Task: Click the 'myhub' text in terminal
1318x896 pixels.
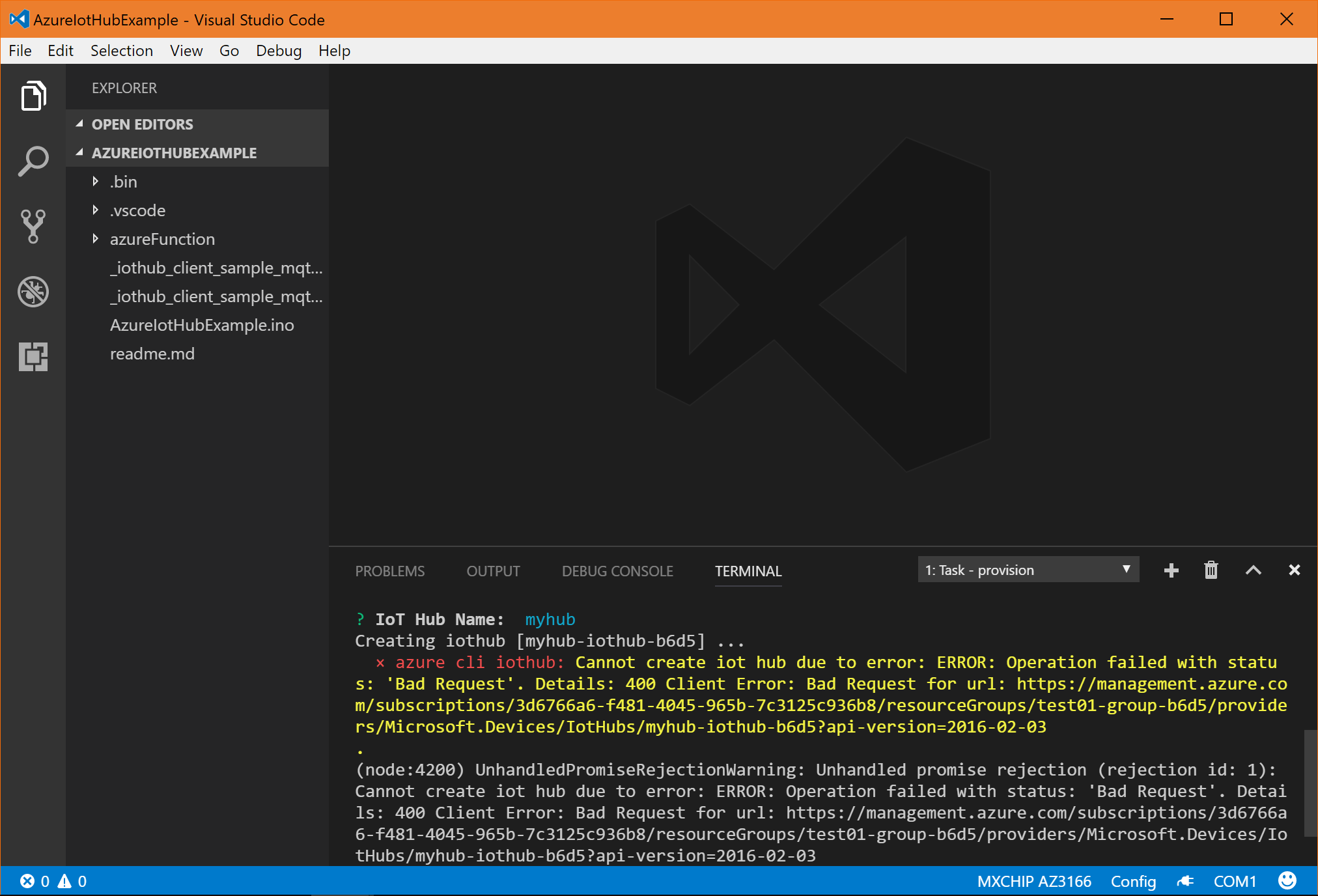Action: pos(550,619)
